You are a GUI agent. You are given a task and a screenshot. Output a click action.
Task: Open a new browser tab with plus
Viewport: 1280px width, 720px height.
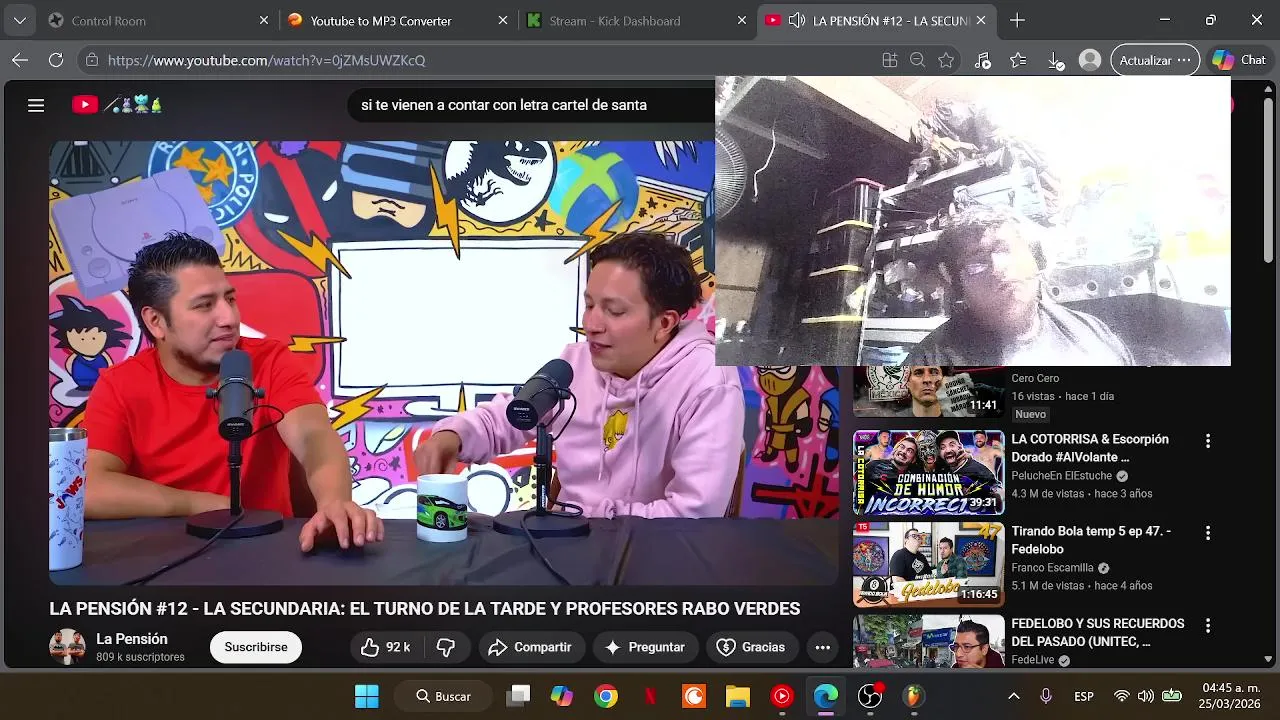tap(1017, 20)
